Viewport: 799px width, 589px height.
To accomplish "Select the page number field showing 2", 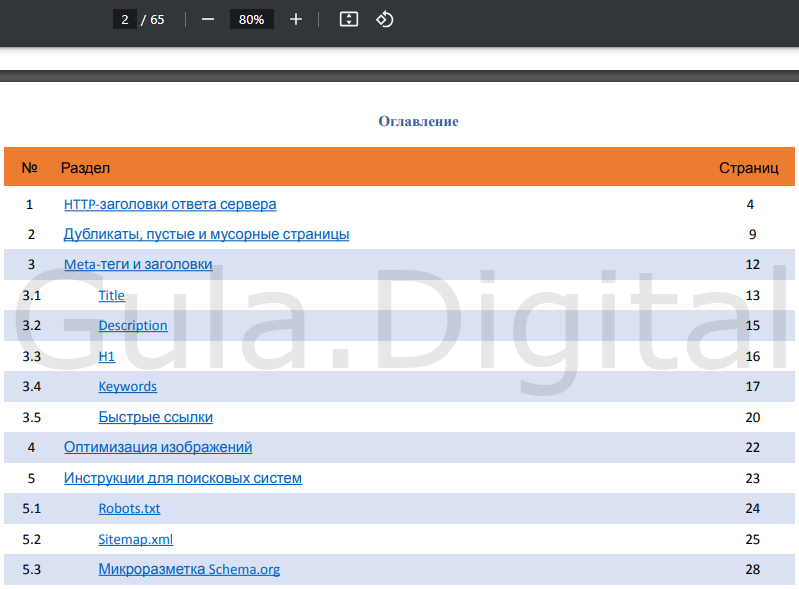I will click(x=125, y=19).
